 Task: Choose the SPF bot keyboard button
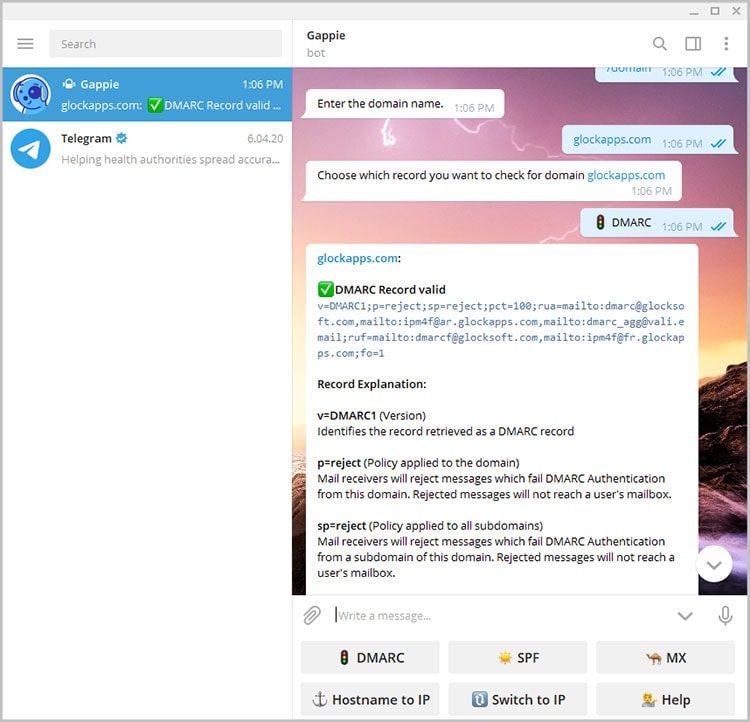pyautogui.click(x=518, y=657)
